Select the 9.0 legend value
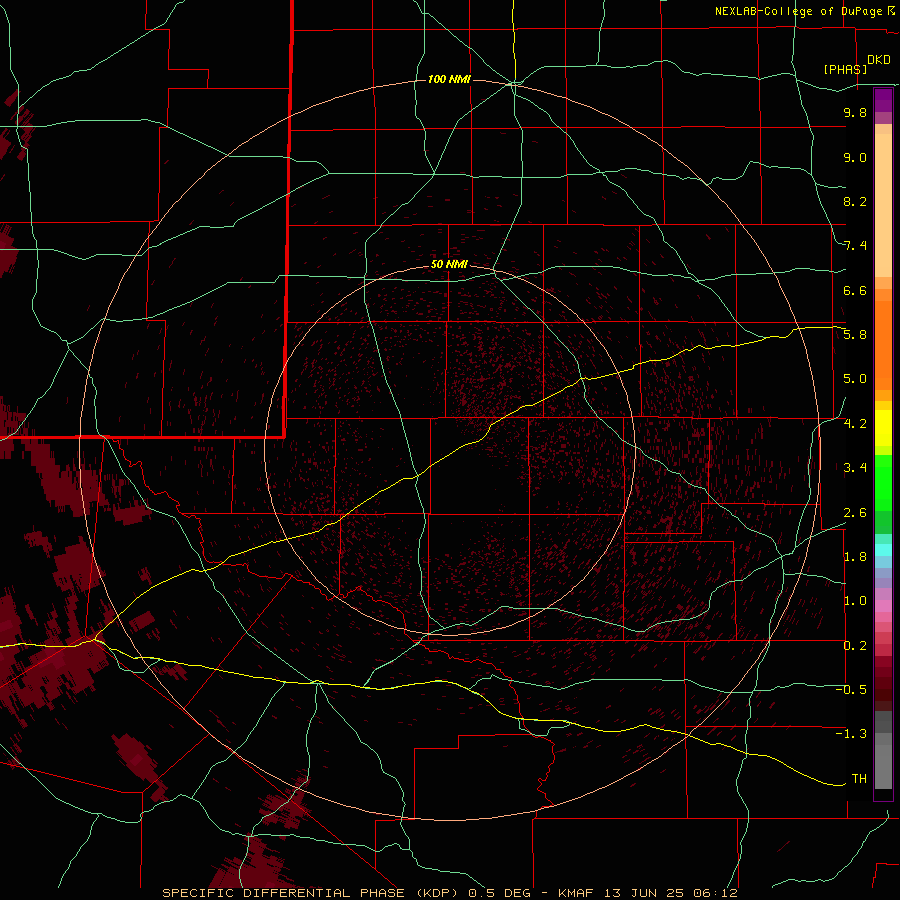900x900 pixels. 855,157
